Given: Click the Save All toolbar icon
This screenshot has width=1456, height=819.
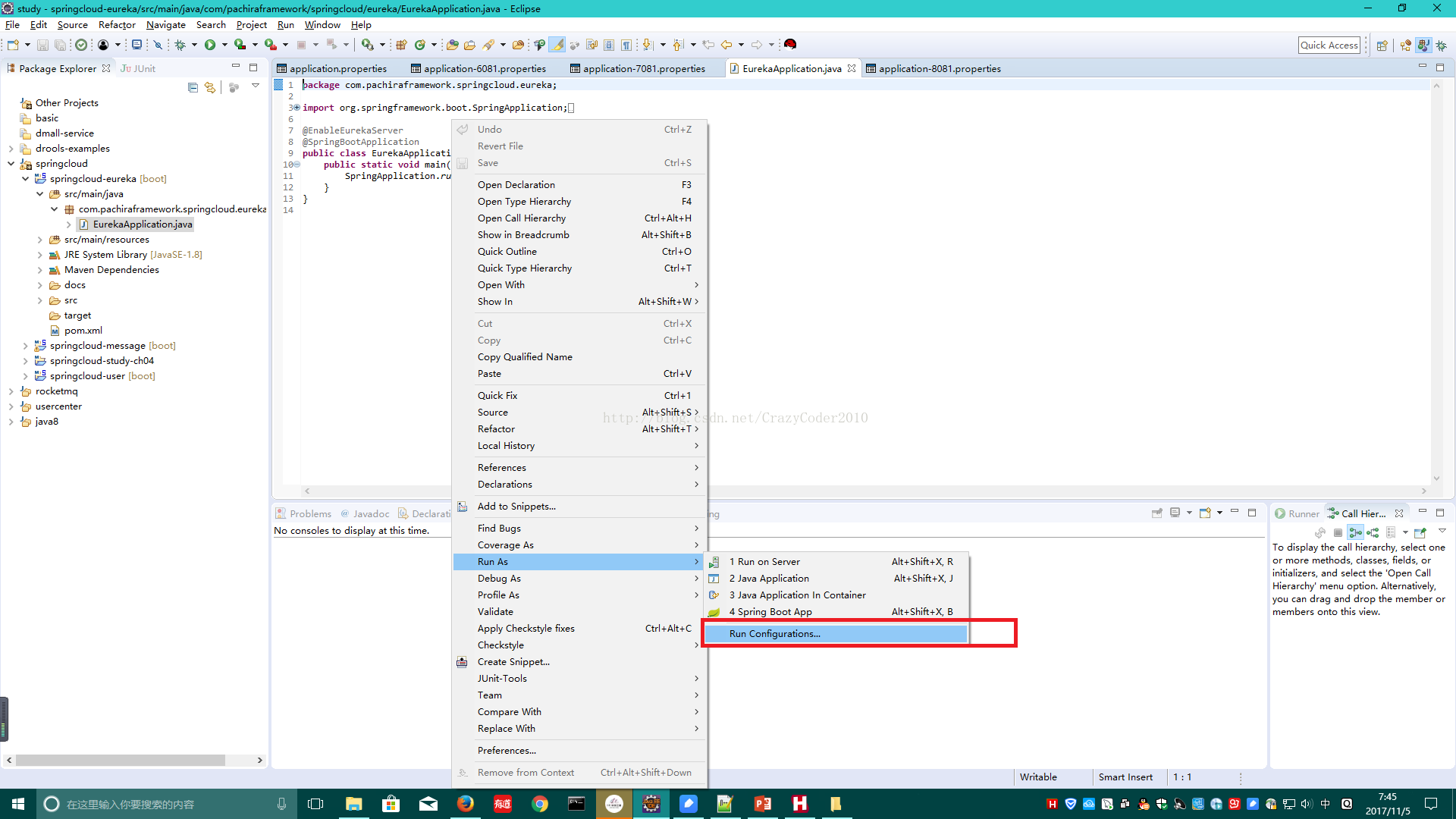Looking at the screenshot, I should pyautogui.click(x=60, y=45).
